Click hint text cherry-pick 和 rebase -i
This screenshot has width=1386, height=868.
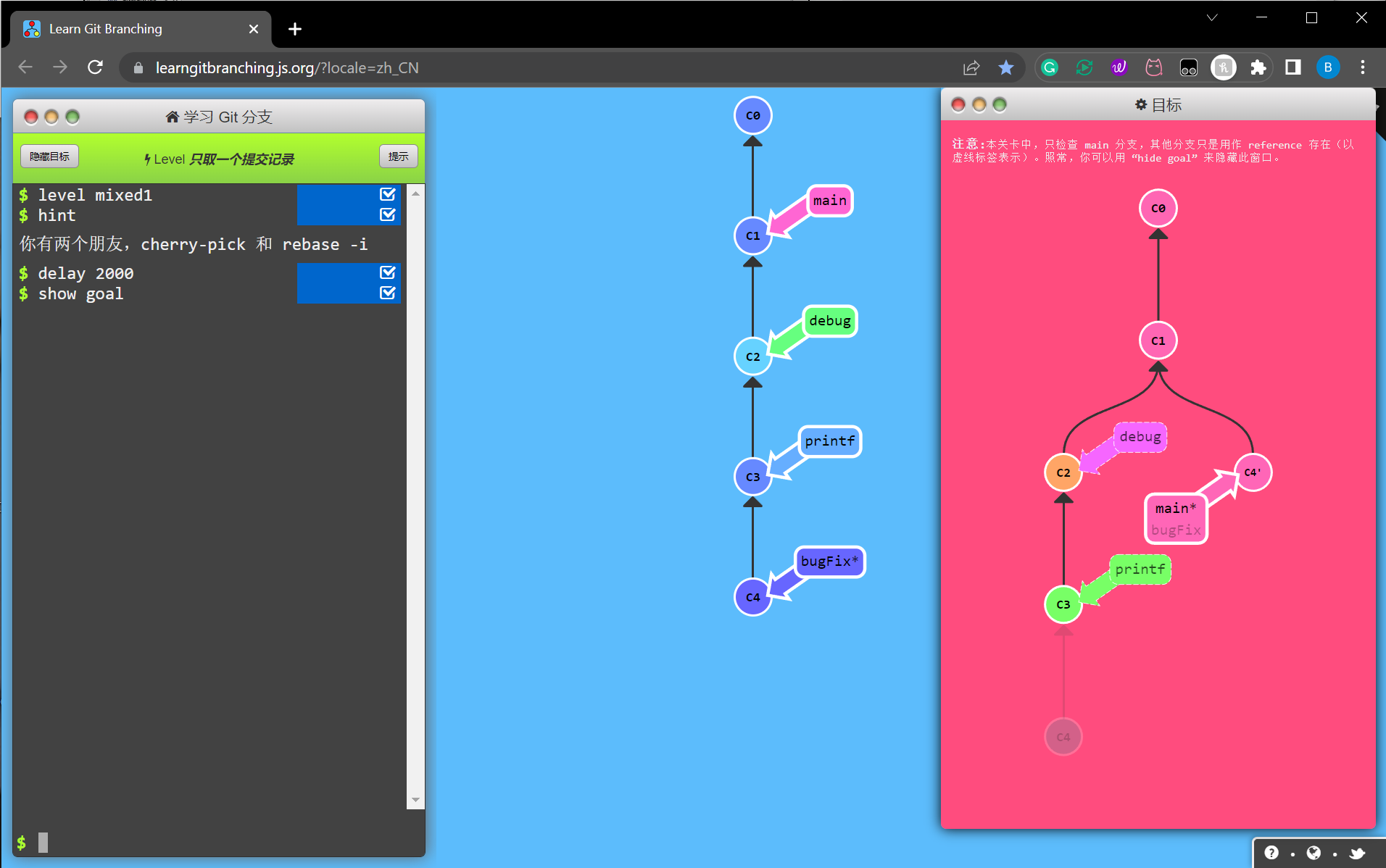coord(254,244)
